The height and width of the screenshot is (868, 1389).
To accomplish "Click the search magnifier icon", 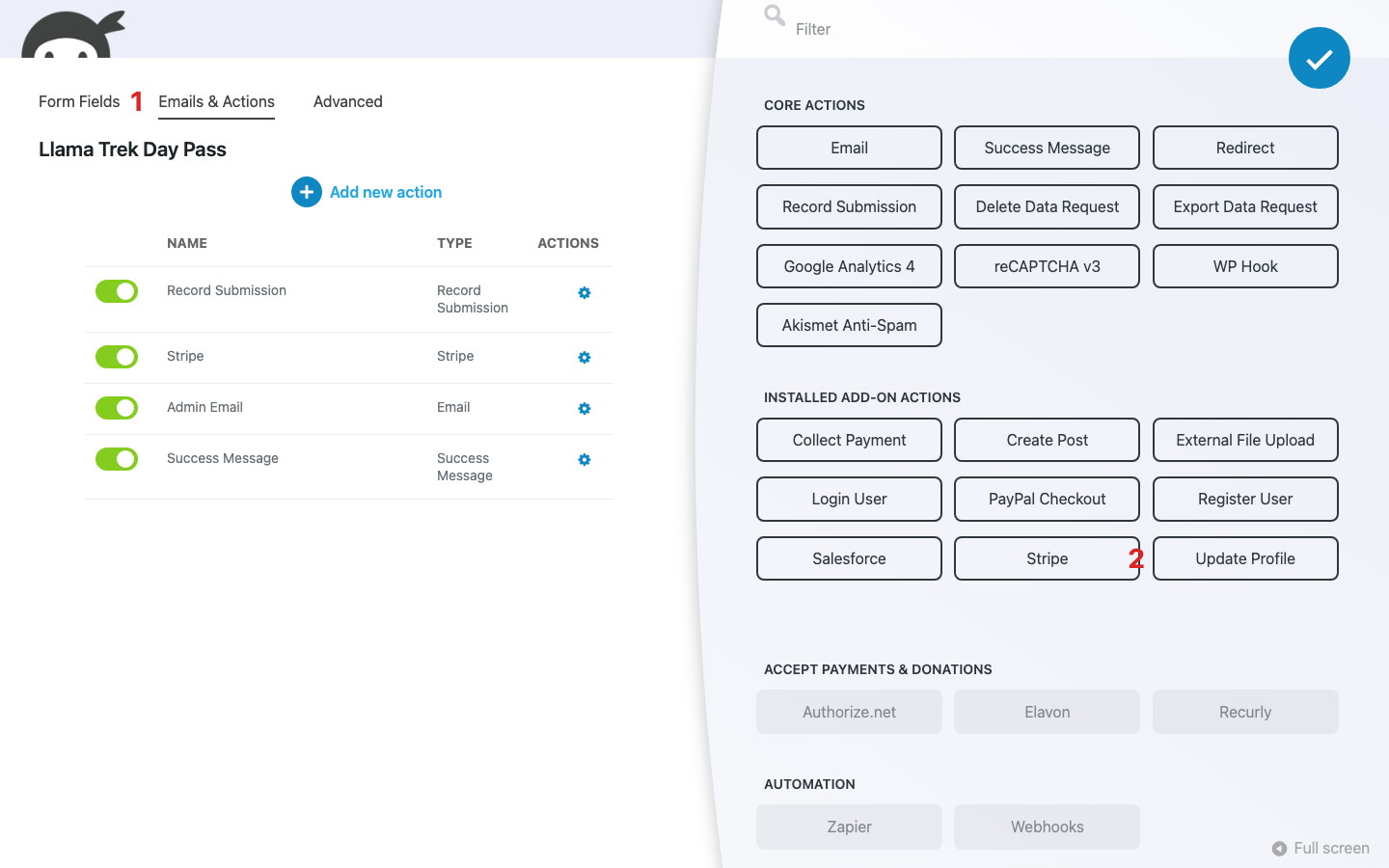I will [775, 15].
